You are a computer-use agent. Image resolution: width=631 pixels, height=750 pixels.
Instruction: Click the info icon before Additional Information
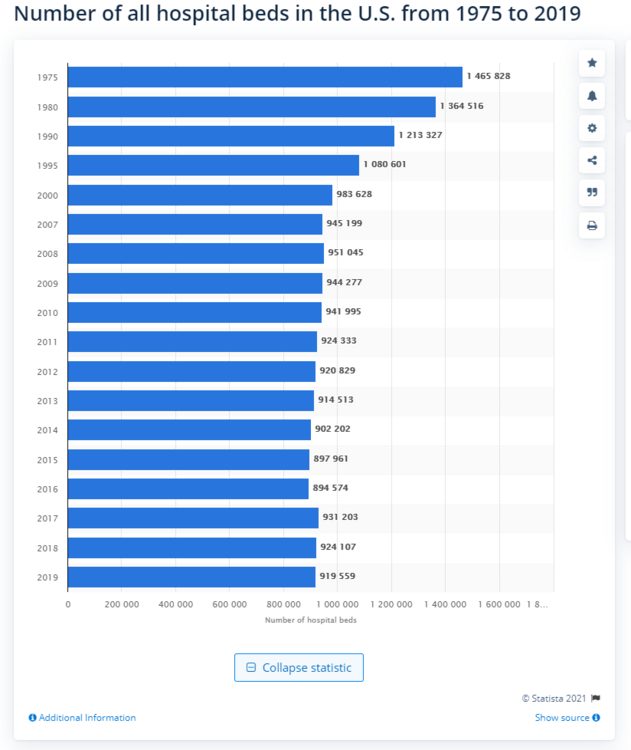pos(33,717)
